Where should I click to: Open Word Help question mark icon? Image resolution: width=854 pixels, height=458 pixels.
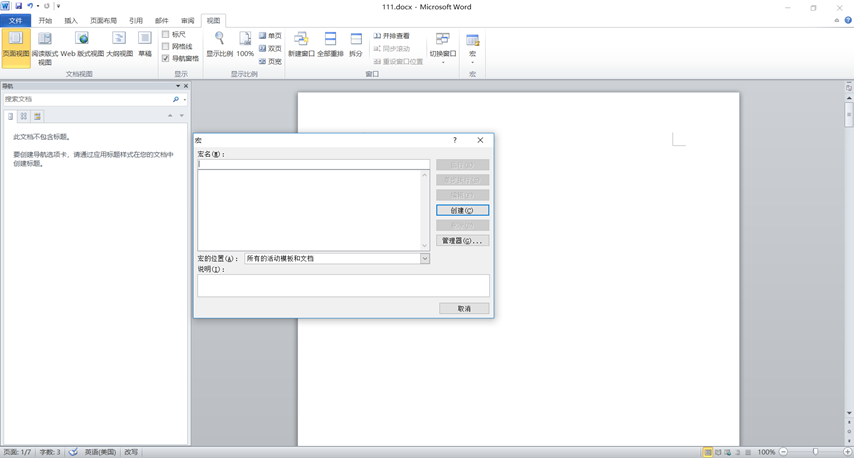(x=848, y=20)
